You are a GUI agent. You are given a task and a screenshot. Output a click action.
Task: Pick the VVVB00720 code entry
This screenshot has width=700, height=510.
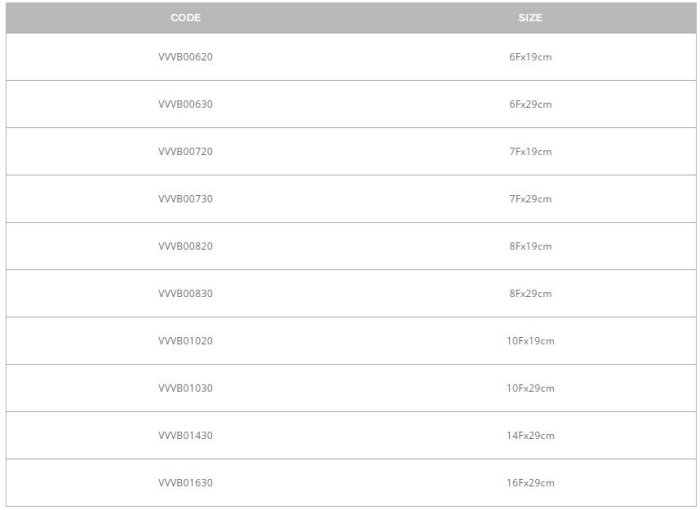186,152
